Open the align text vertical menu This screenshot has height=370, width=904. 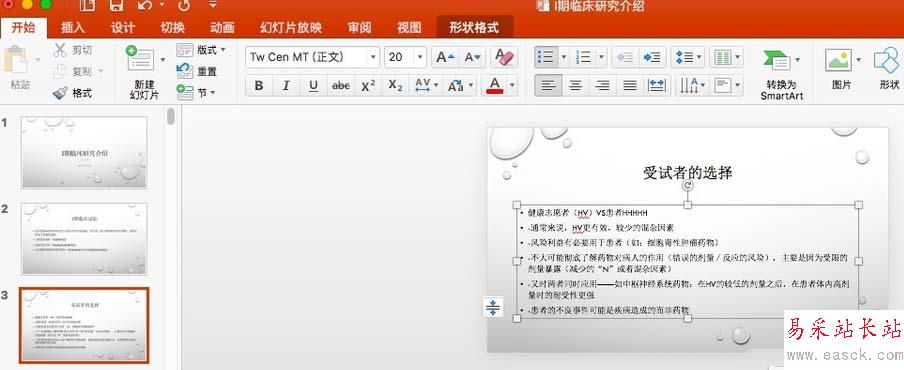pyautogui.click(x=726, y=86)
